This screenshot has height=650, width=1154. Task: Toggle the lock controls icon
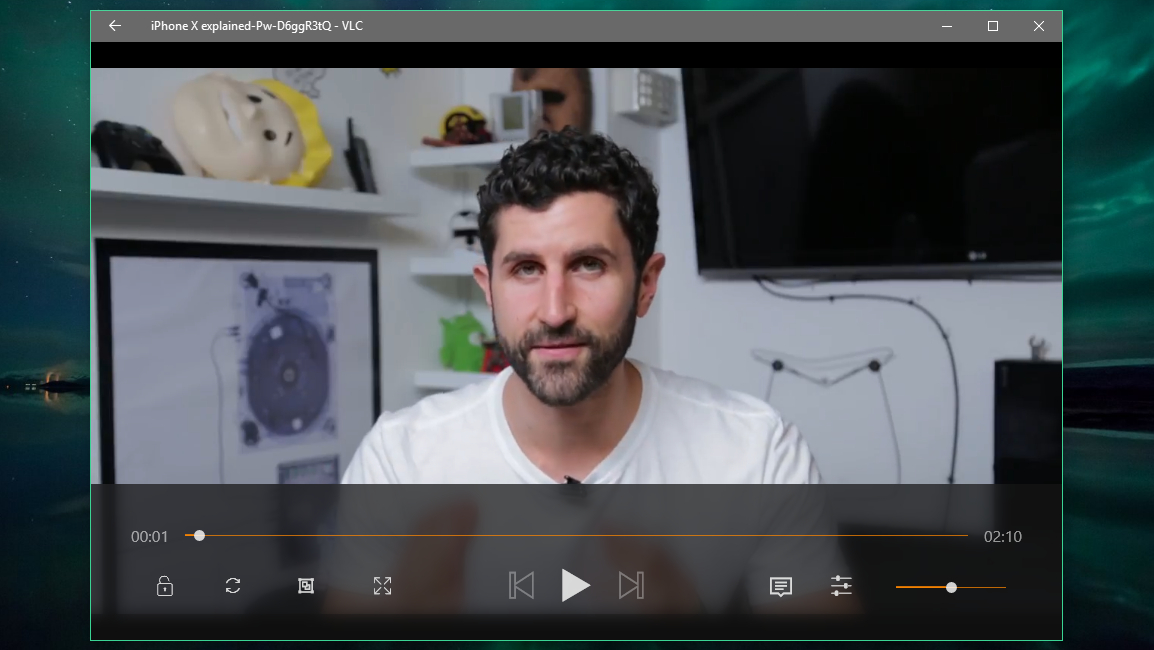coord(165,586)
